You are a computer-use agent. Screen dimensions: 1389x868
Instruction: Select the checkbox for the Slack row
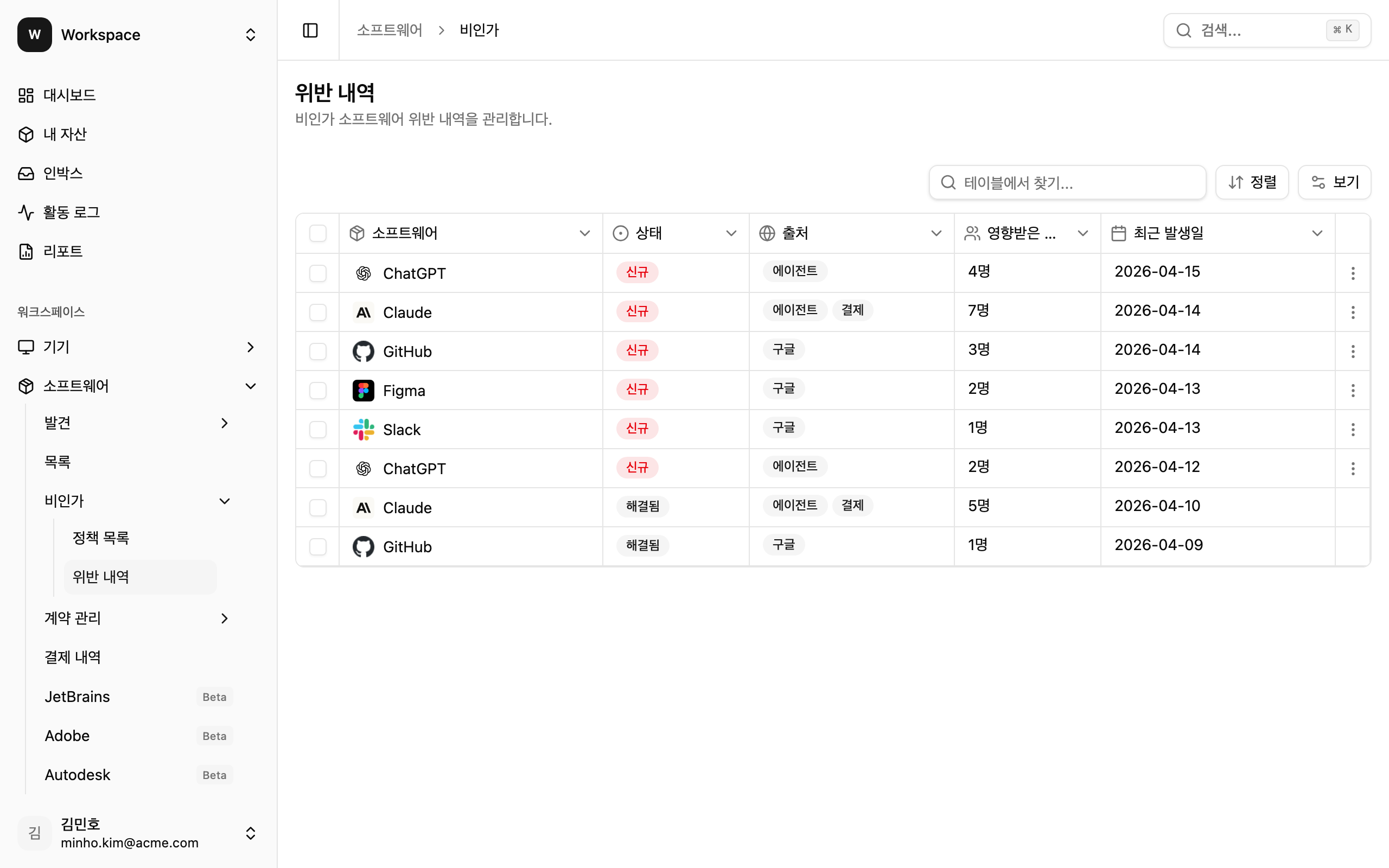[x=317, y=430]
